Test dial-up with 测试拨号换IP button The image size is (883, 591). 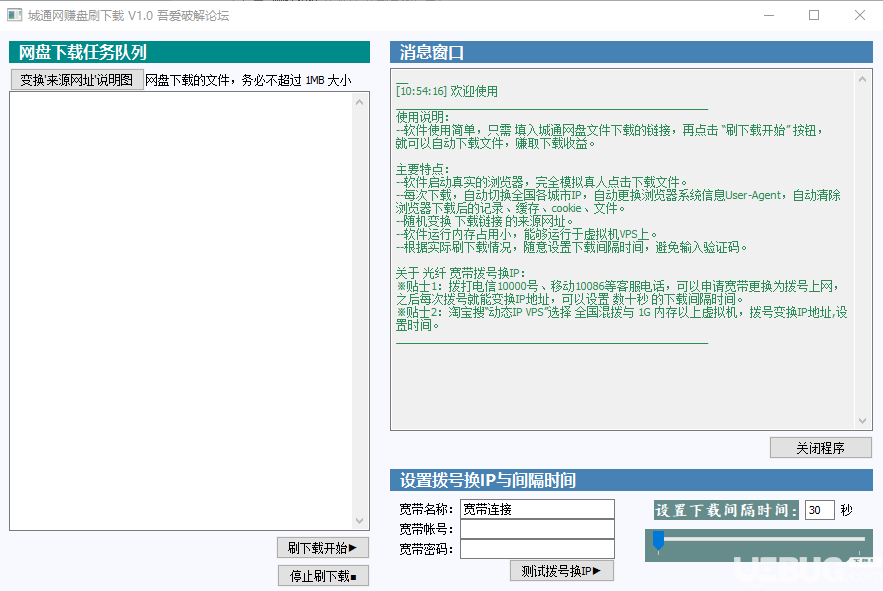[x=561, y=571]
